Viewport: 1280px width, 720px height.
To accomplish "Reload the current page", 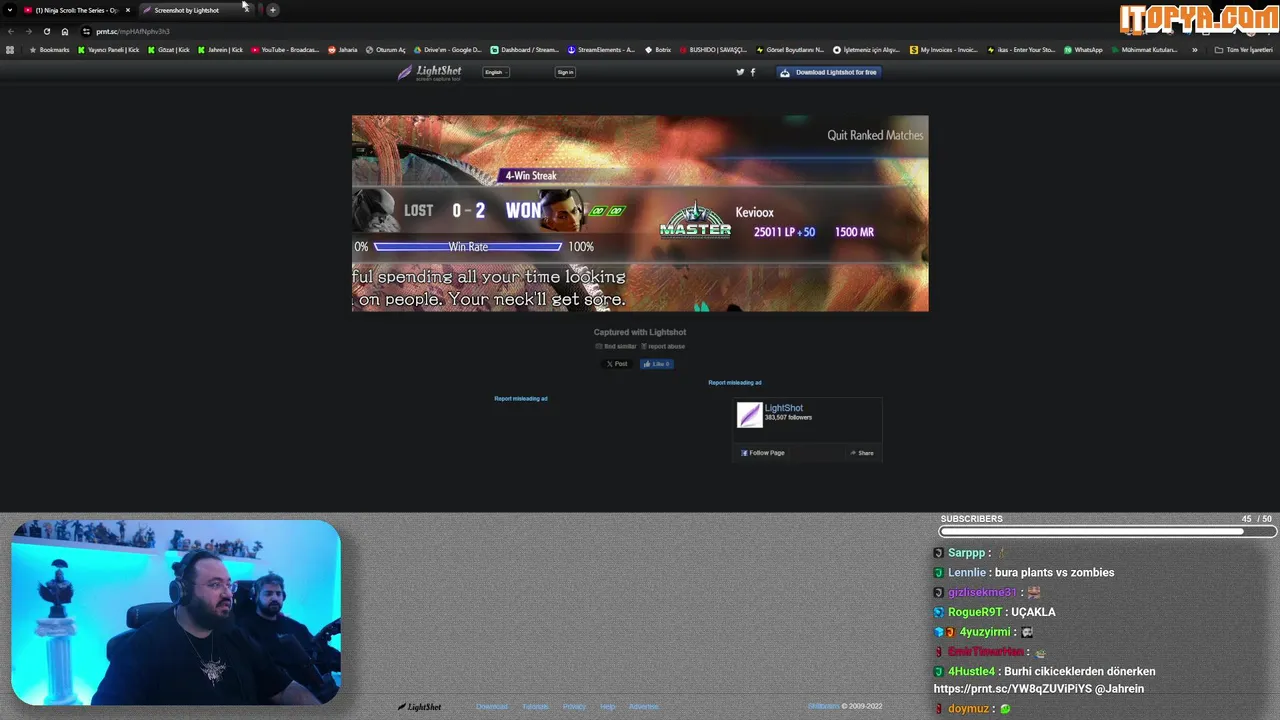I will tap(46, 31).
